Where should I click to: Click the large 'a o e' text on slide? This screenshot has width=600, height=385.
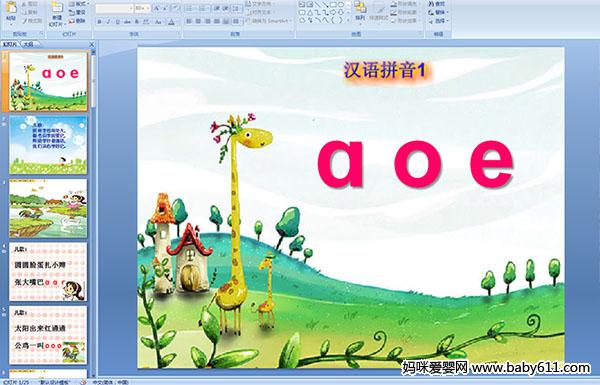(x=416, y=164)
